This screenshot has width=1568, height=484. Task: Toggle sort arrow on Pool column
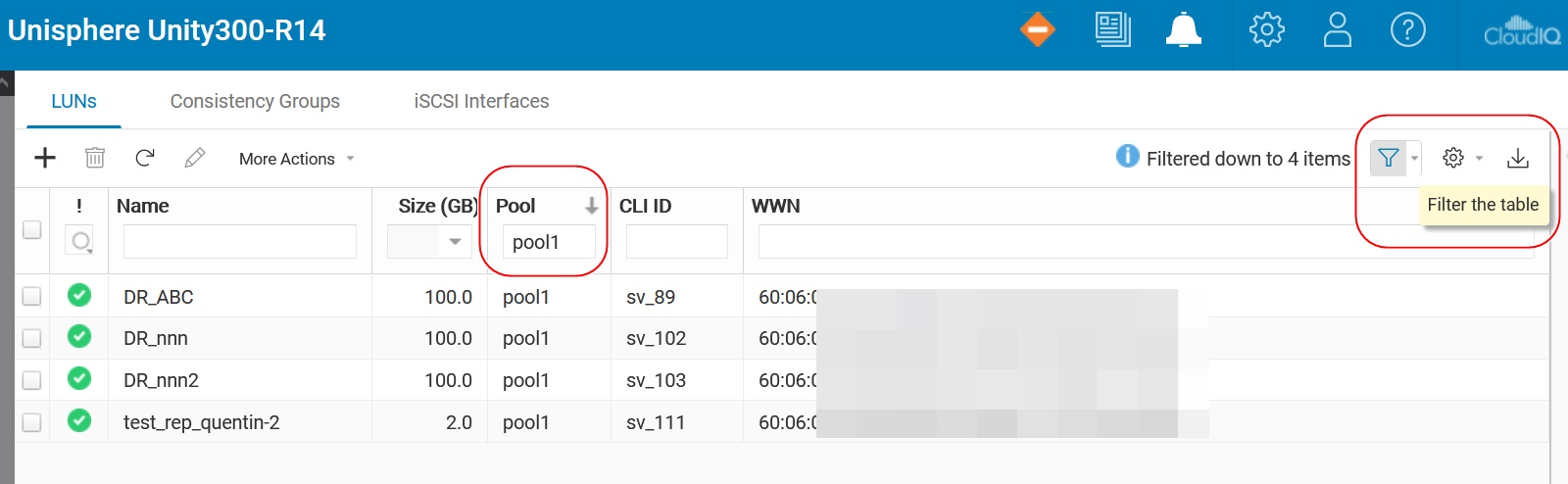tap(592, 206)
